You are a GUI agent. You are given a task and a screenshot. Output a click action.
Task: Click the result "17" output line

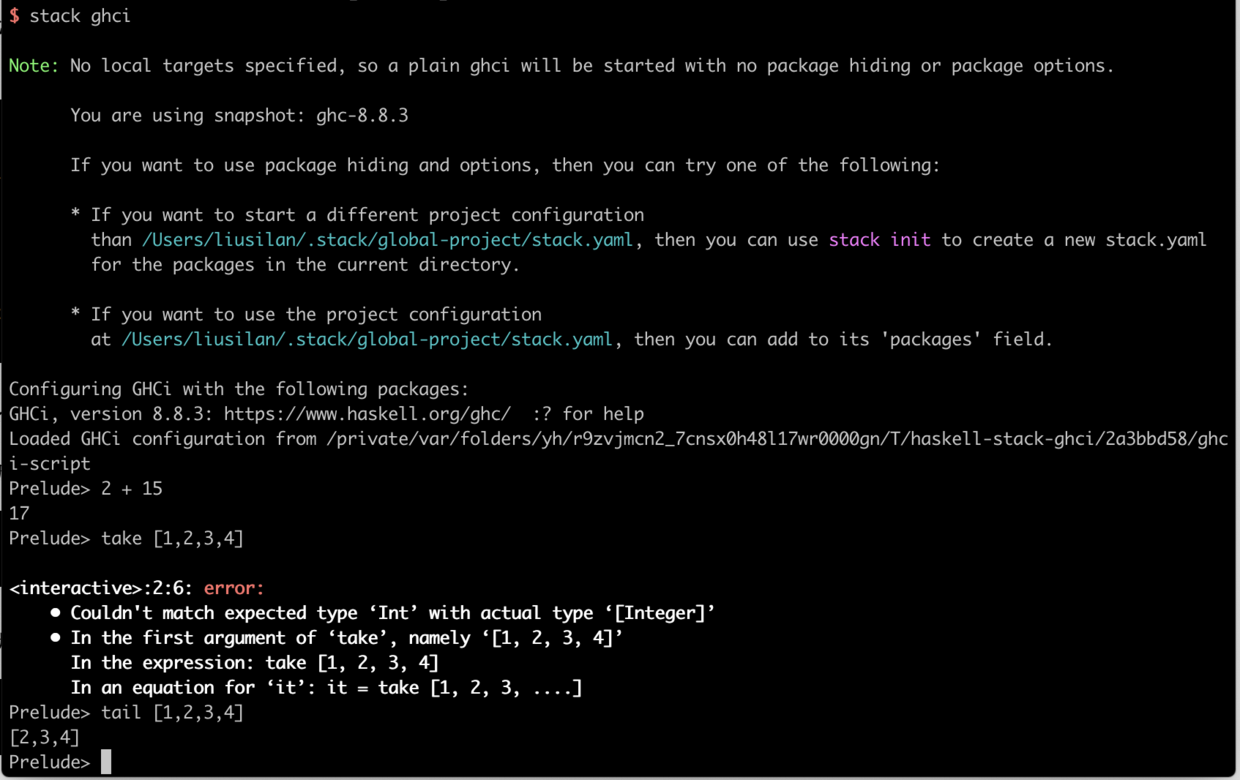click(19, 513)
